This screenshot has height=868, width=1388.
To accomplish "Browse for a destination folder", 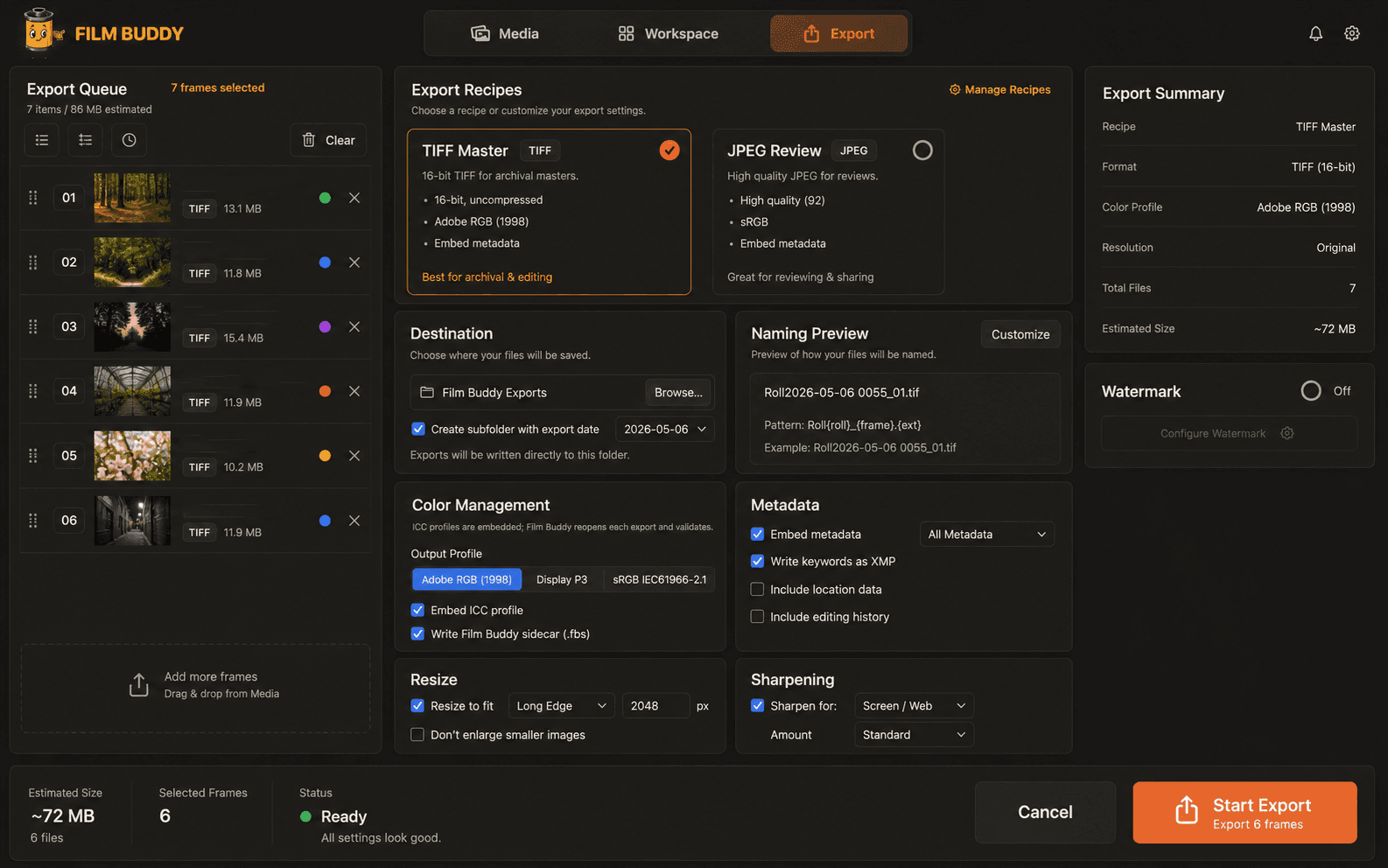I will tap(678, 392).
